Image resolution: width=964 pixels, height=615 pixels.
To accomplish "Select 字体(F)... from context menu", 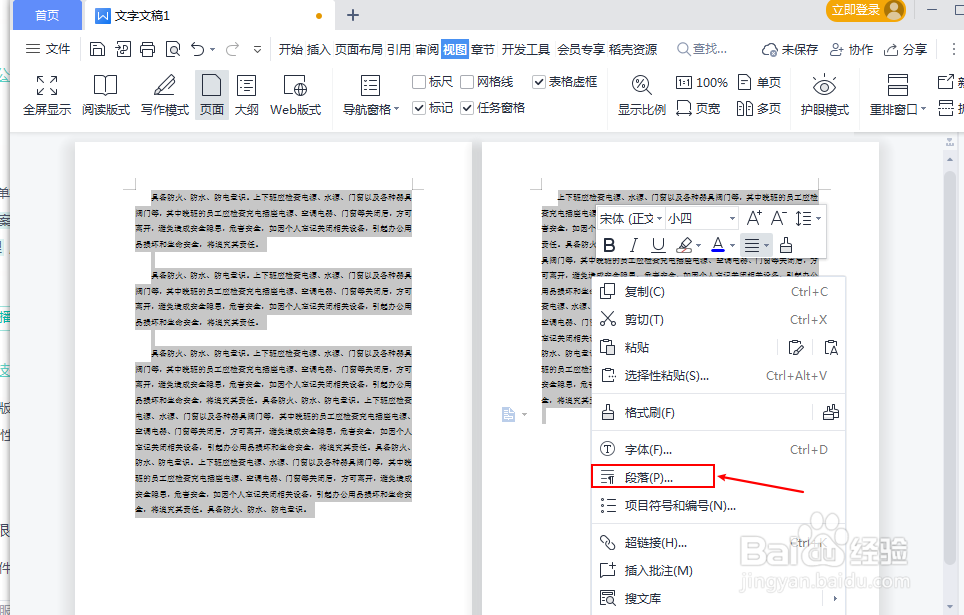I will click(x=719, y=450).
